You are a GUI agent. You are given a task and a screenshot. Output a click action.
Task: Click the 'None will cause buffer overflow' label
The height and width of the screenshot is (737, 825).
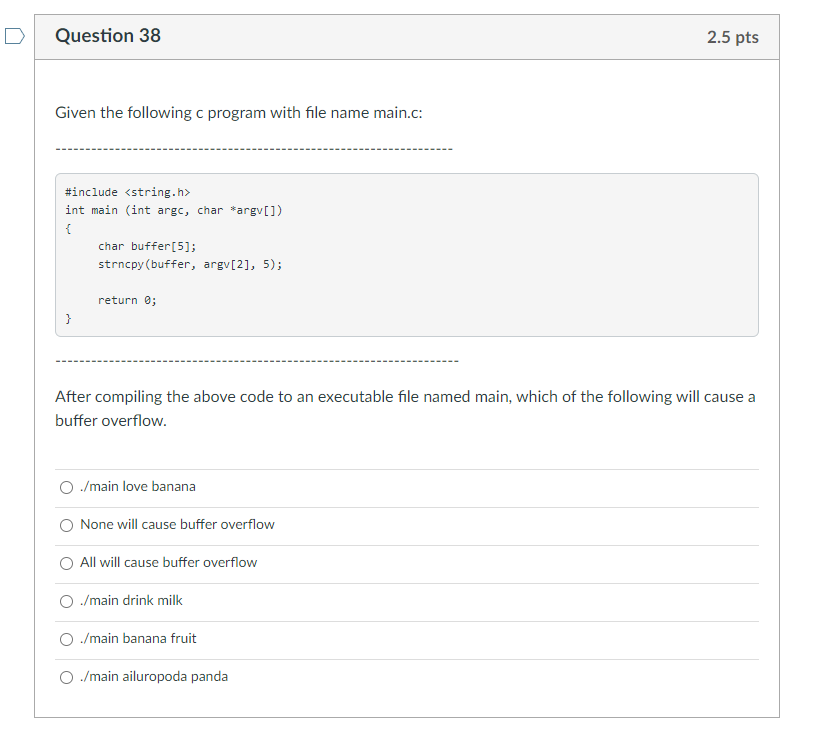click(x=177, y=524)
